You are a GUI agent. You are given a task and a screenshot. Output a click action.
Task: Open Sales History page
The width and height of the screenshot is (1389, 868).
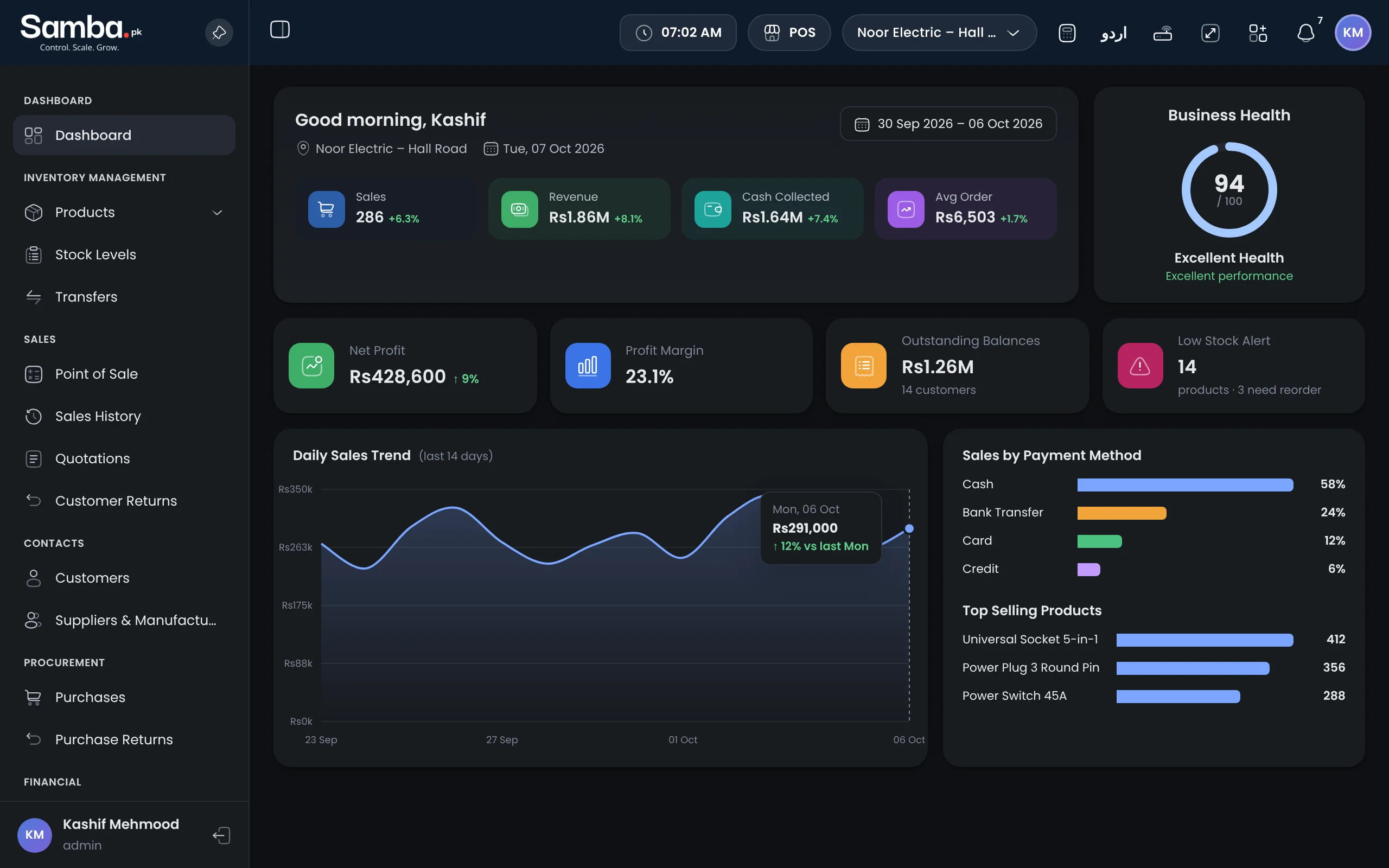pos(124,416)
